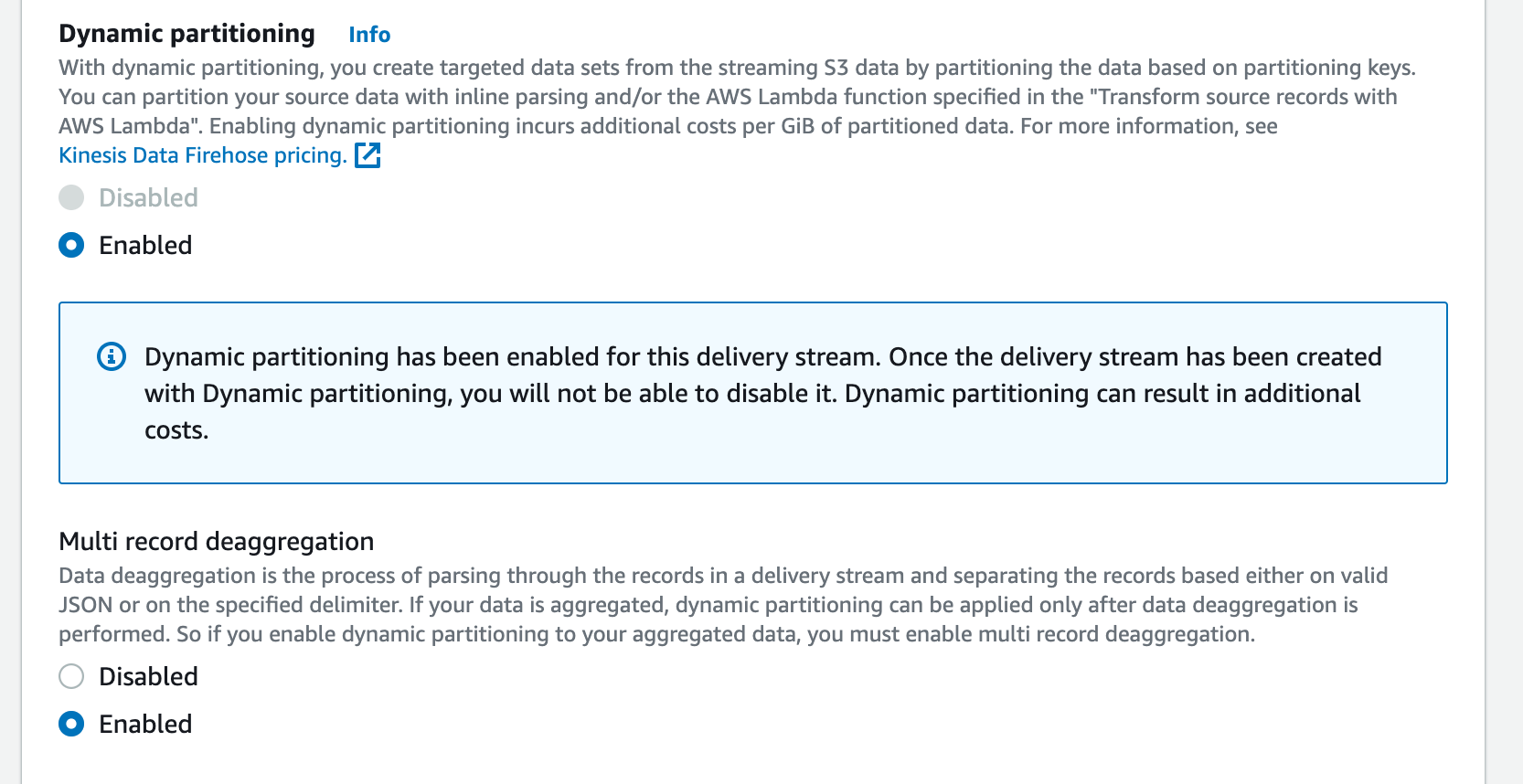This screenshot has height=784, width=1523.
Task: Click the Dynamic partitioning heading
Action: [x=186, y=33]
